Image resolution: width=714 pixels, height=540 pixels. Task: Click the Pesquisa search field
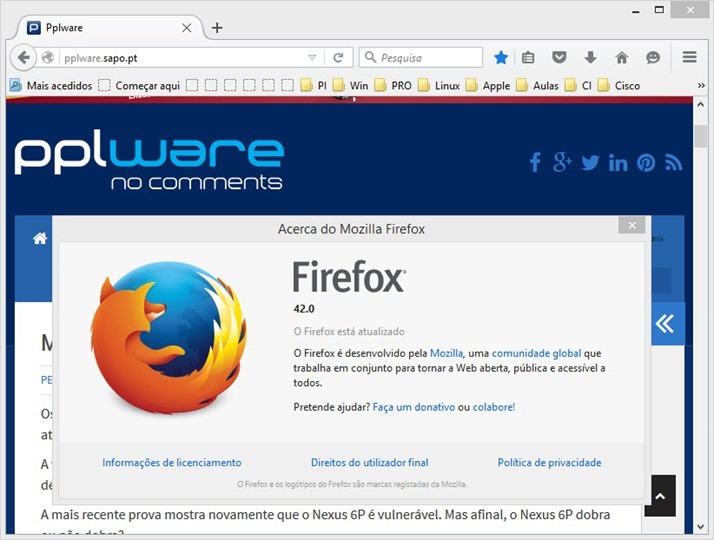point(421,58)
